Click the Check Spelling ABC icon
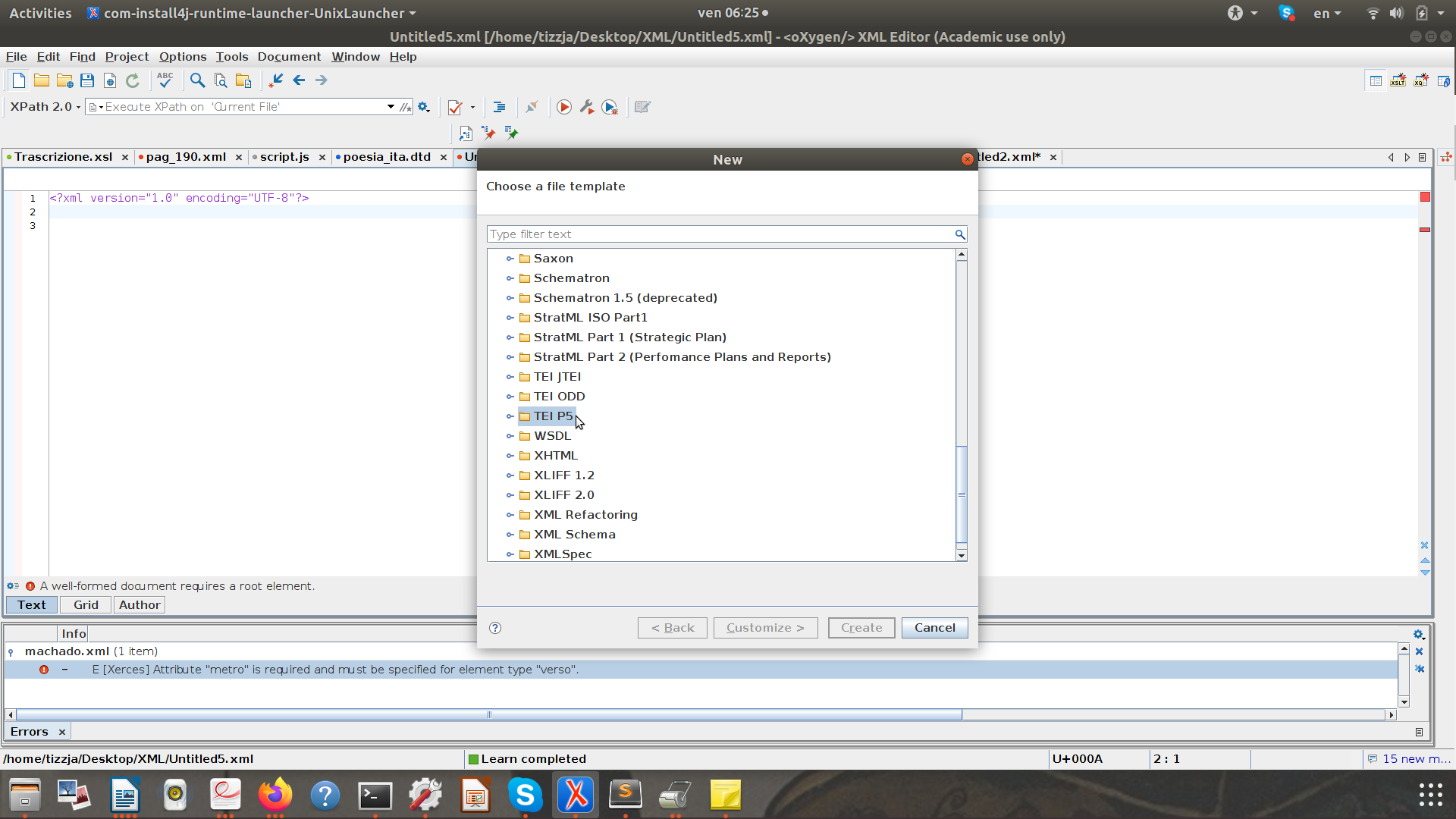Viewport: 1456px width, 819px height. click(x=165, y=80)
